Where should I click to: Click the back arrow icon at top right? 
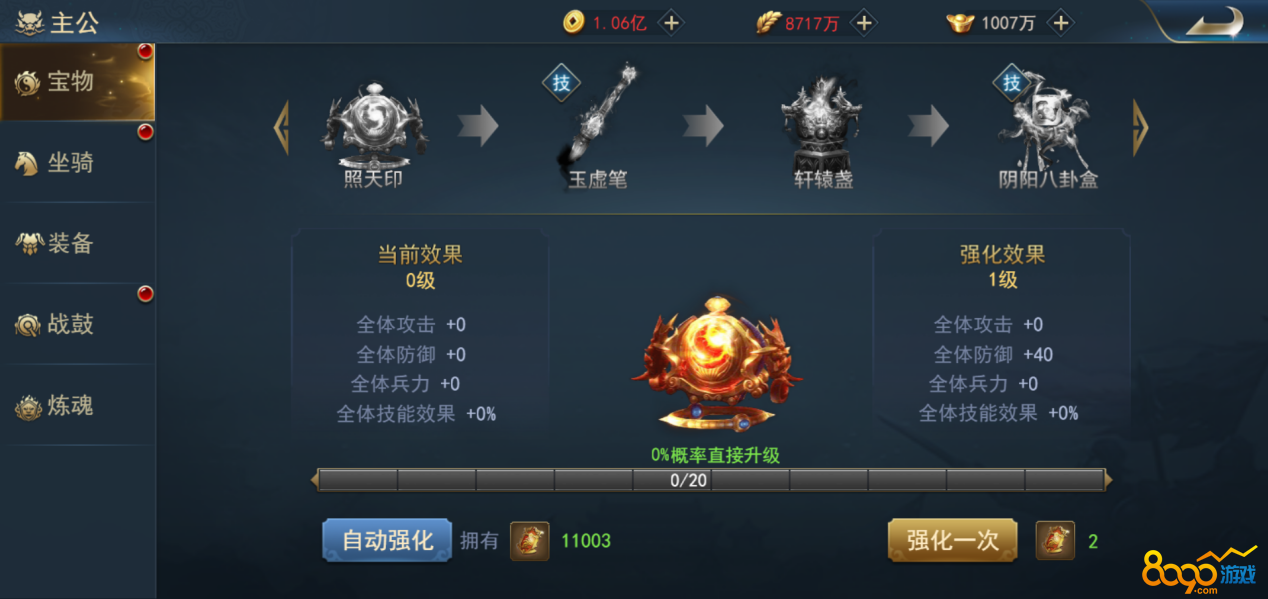1214,23
